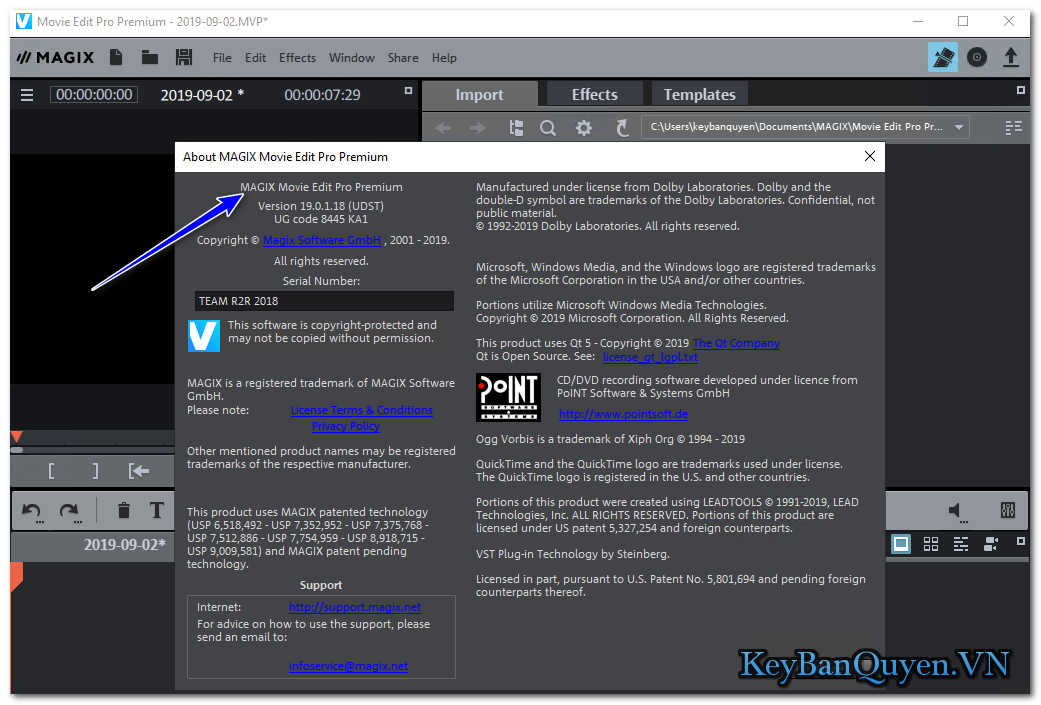
Task: Click the orange playback marker
Action: 17,436
